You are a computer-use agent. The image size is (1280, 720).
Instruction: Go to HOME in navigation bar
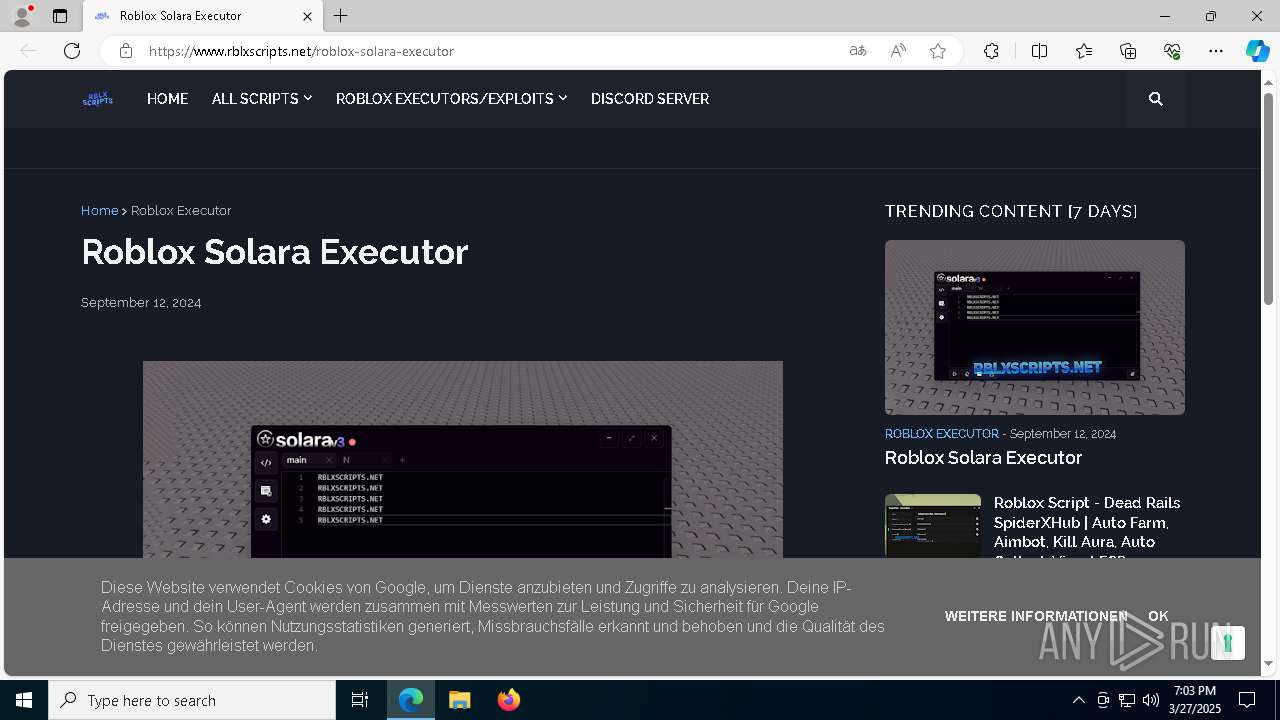(x=167, y=99)
